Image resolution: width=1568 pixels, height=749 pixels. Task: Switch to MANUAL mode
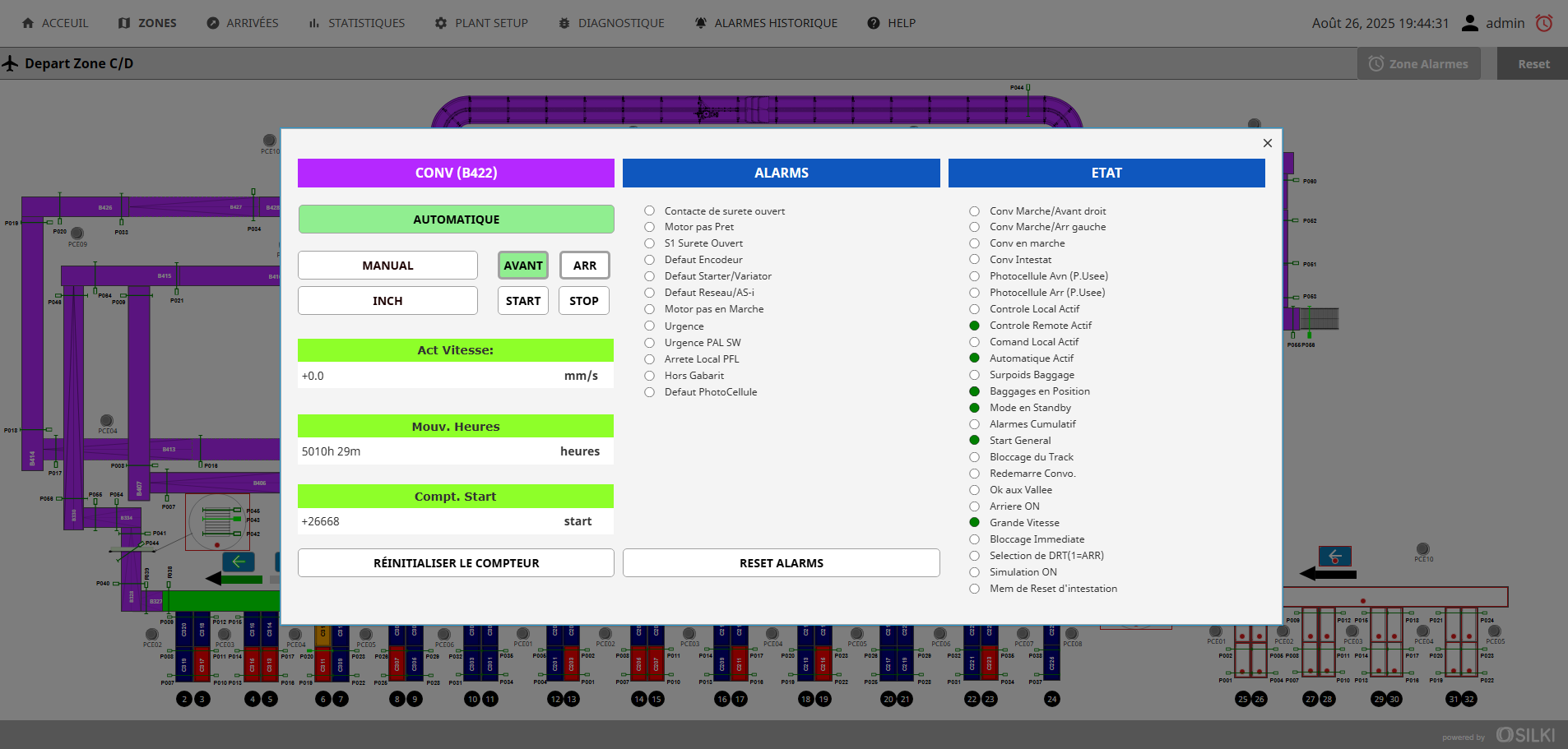[387, 266]
